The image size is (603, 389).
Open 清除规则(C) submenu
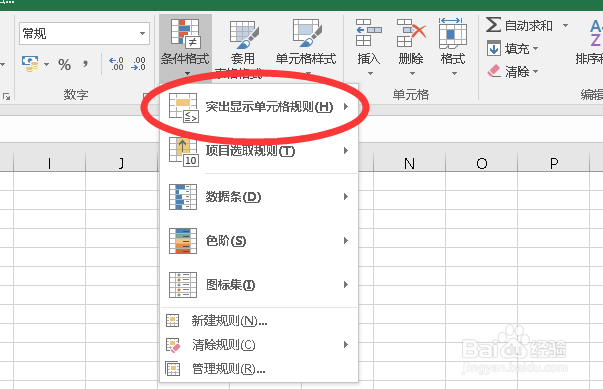coord(259,345)
